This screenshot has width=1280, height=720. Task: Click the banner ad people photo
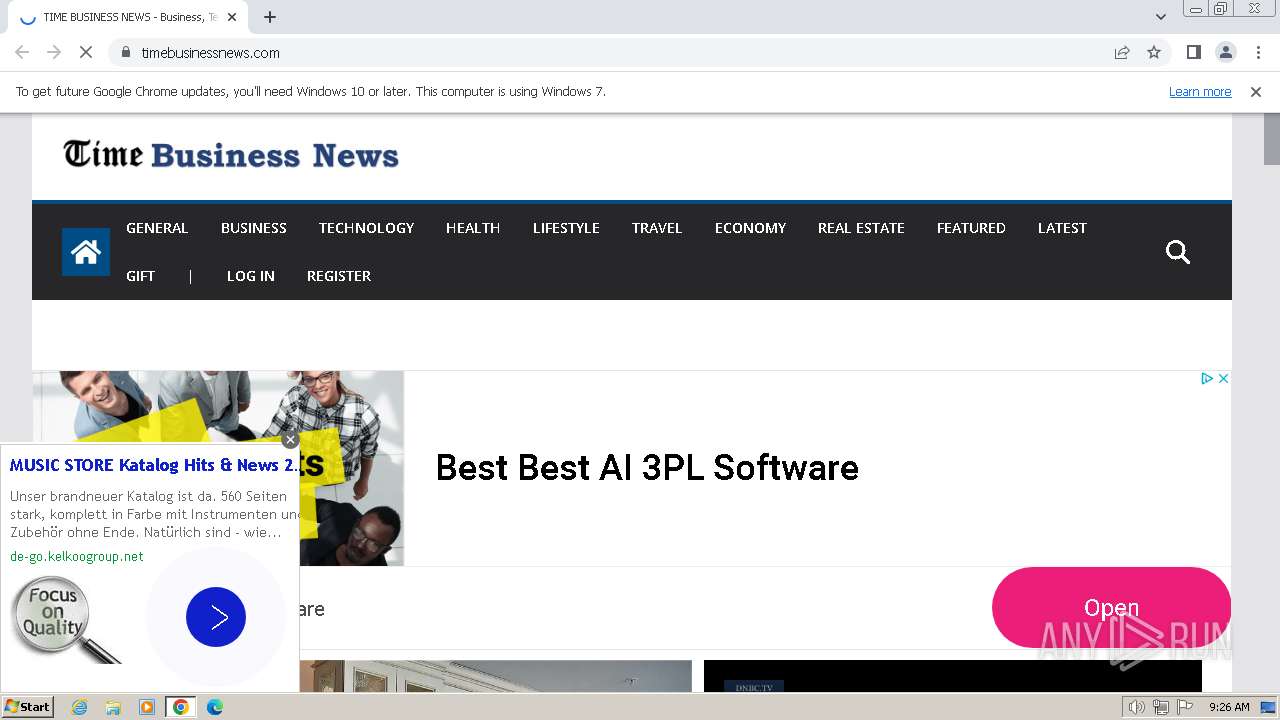pos(218,468)
